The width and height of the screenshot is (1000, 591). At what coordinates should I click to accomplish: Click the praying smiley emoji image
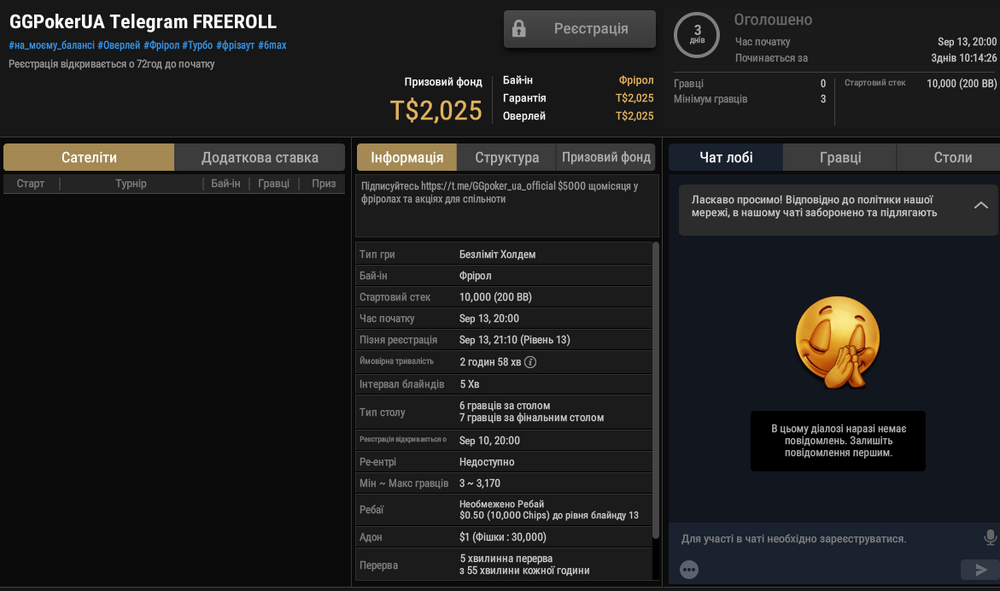837,342
